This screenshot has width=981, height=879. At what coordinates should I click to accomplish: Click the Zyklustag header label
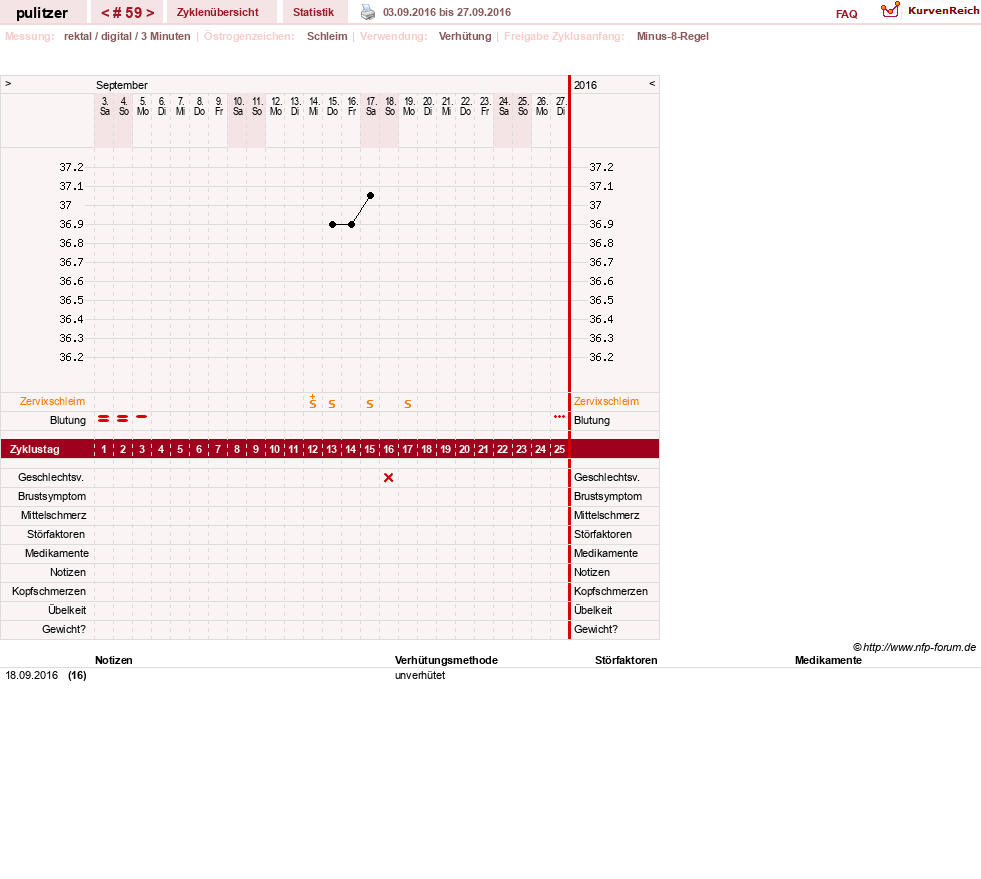coord(34,449)
